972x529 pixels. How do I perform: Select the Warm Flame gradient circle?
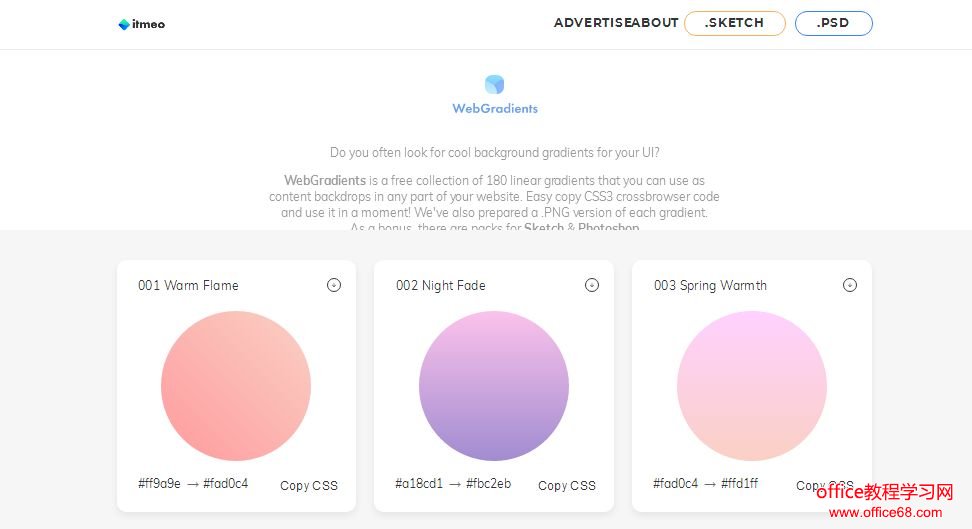(236, 386)
